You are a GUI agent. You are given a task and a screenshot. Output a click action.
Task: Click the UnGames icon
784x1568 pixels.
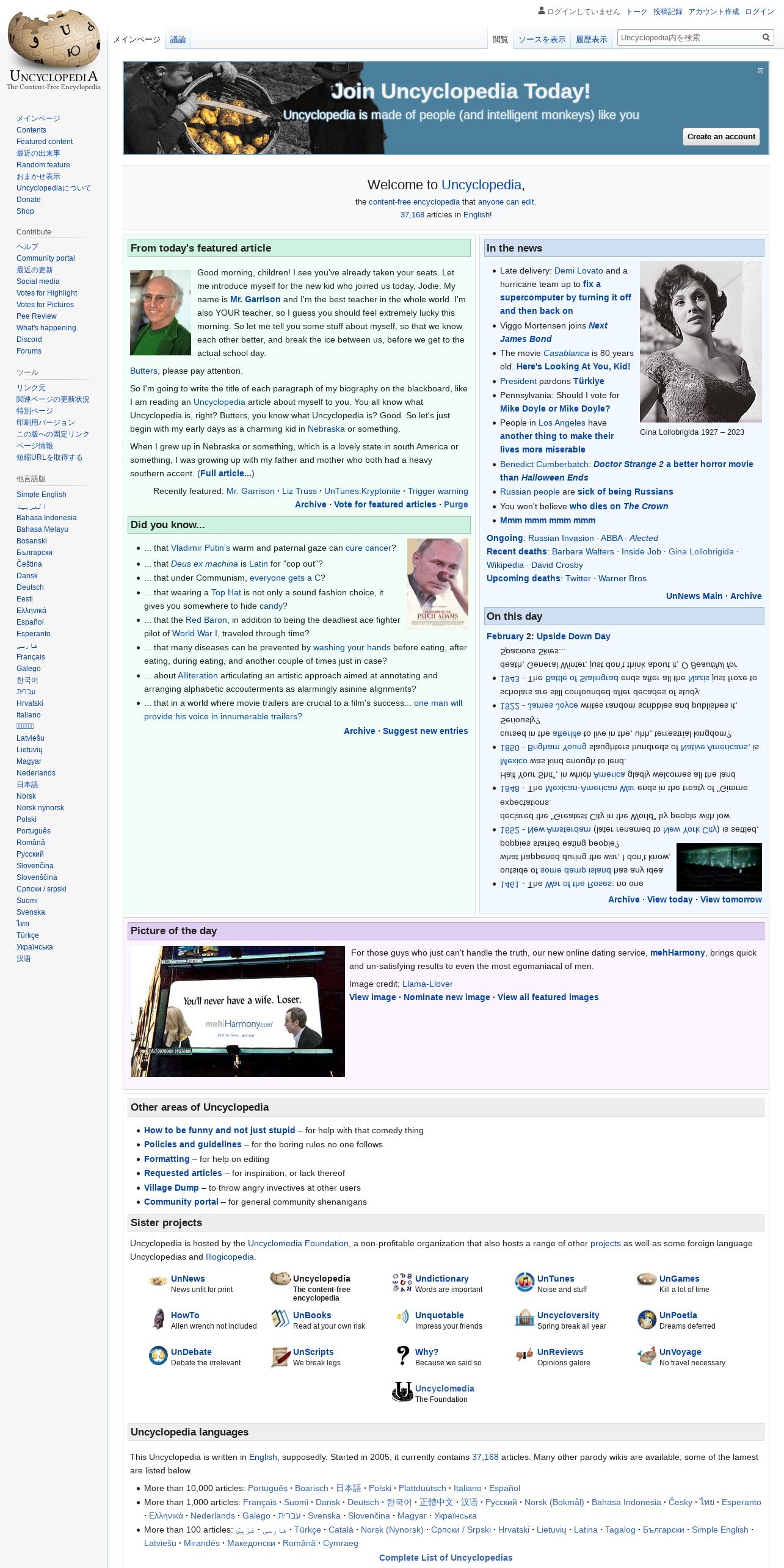point(647,1279)
